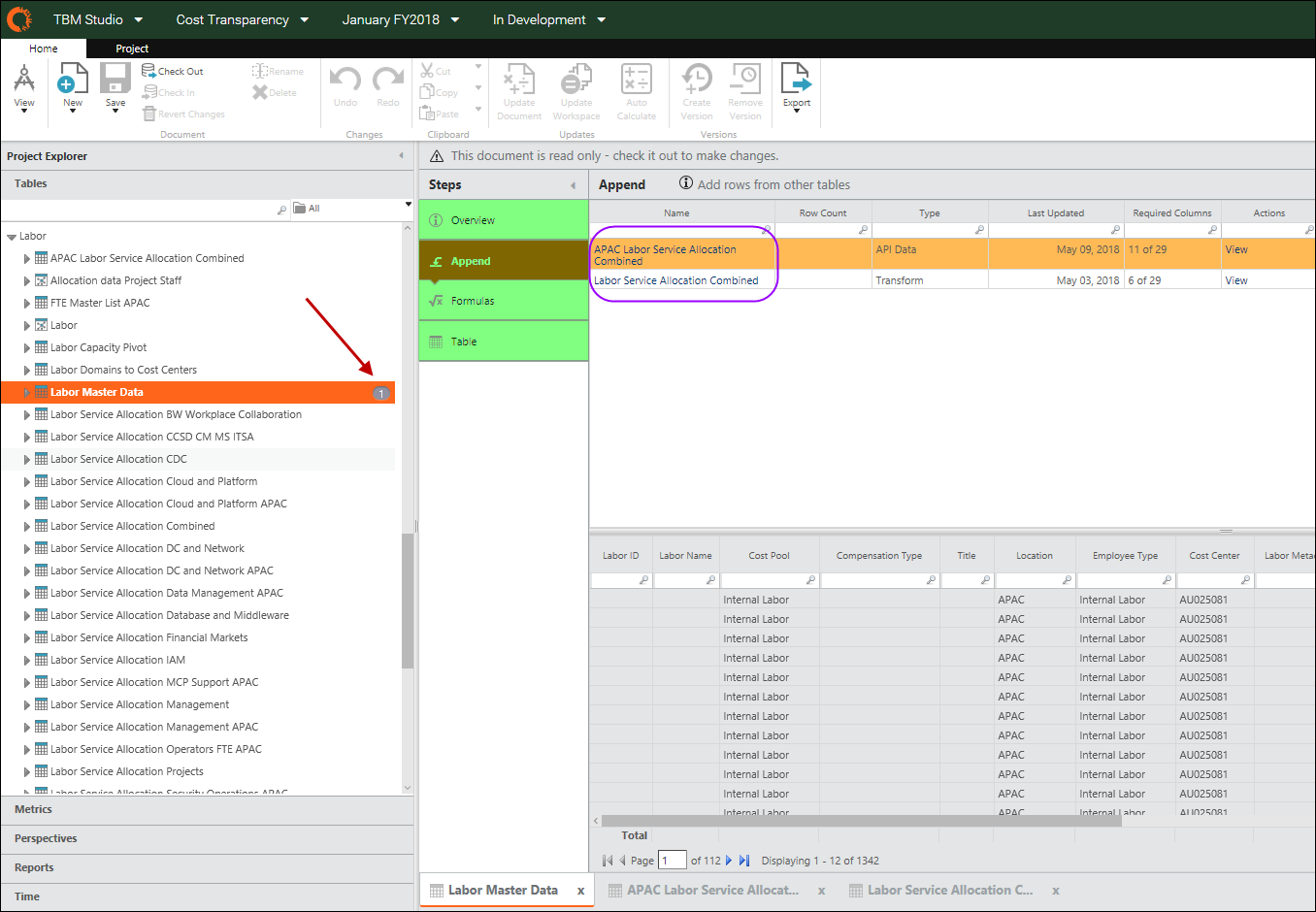Open the January FY2018 period dropdown

[401, 19]
